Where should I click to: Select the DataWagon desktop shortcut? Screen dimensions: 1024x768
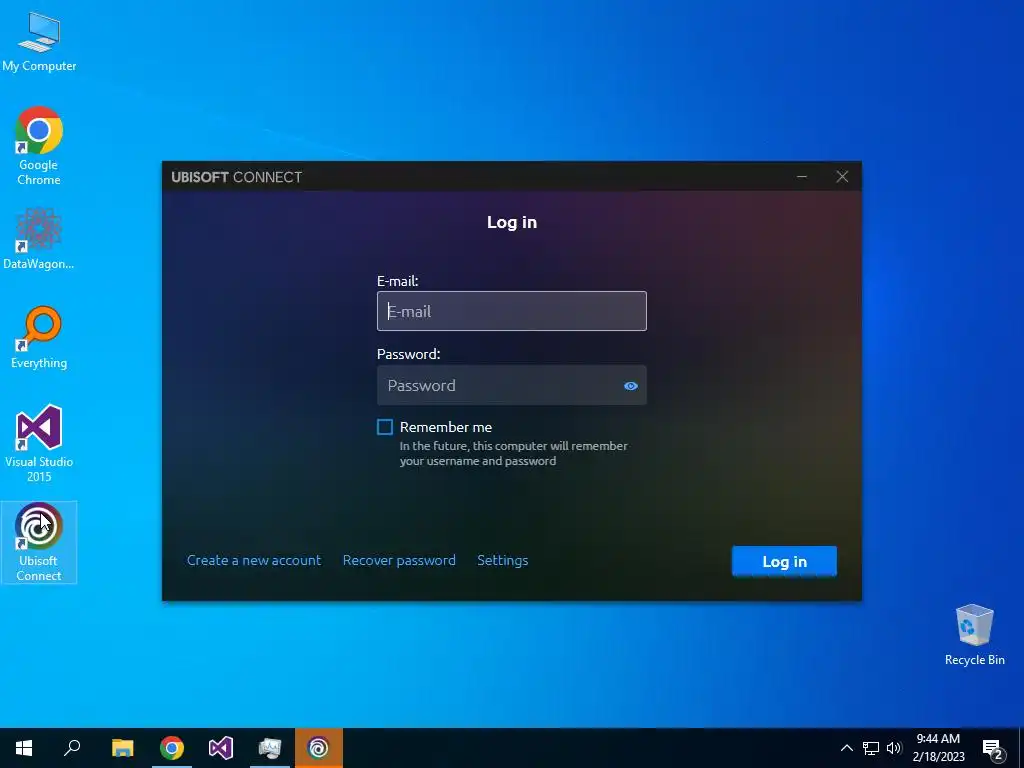click(39, 238)
